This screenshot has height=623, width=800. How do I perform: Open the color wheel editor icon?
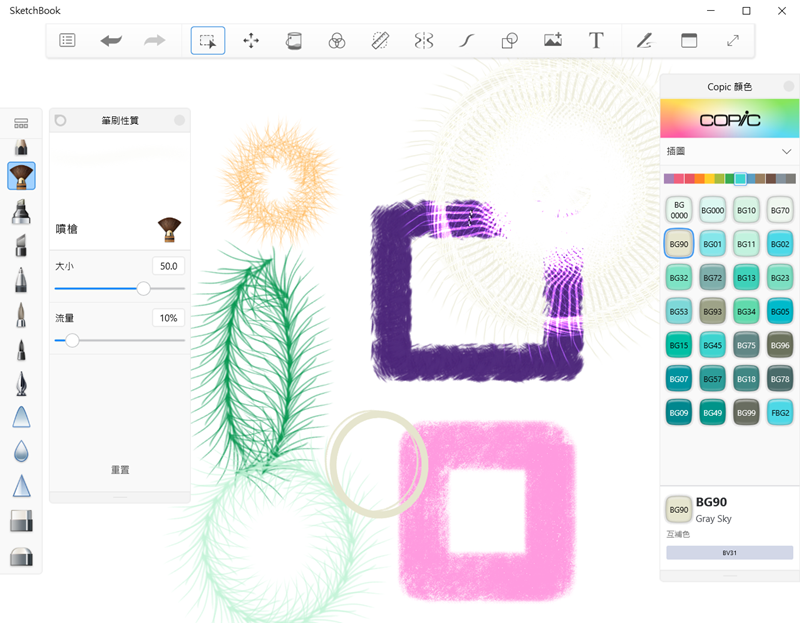[x=337, y=41]
